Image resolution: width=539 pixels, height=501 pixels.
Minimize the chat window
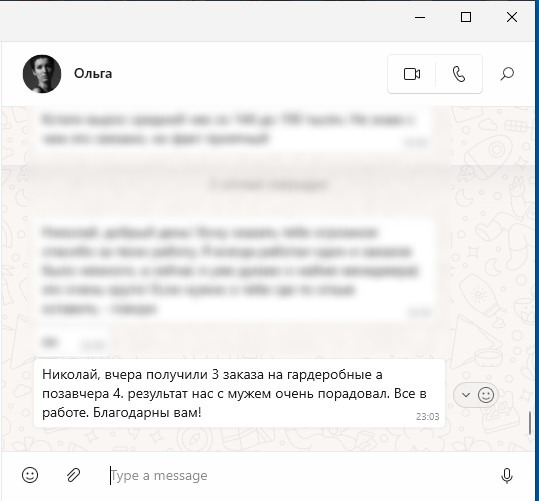[420, 17]
